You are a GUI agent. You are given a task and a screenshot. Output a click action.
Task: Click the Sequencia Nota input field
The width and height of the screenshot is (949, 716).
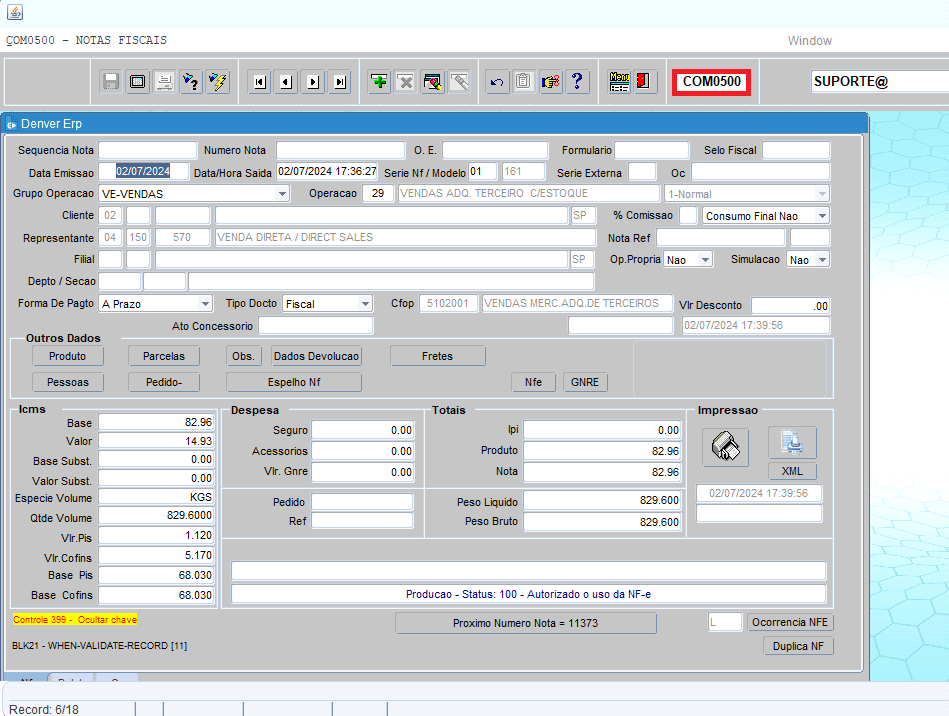[x=148, y=150]
